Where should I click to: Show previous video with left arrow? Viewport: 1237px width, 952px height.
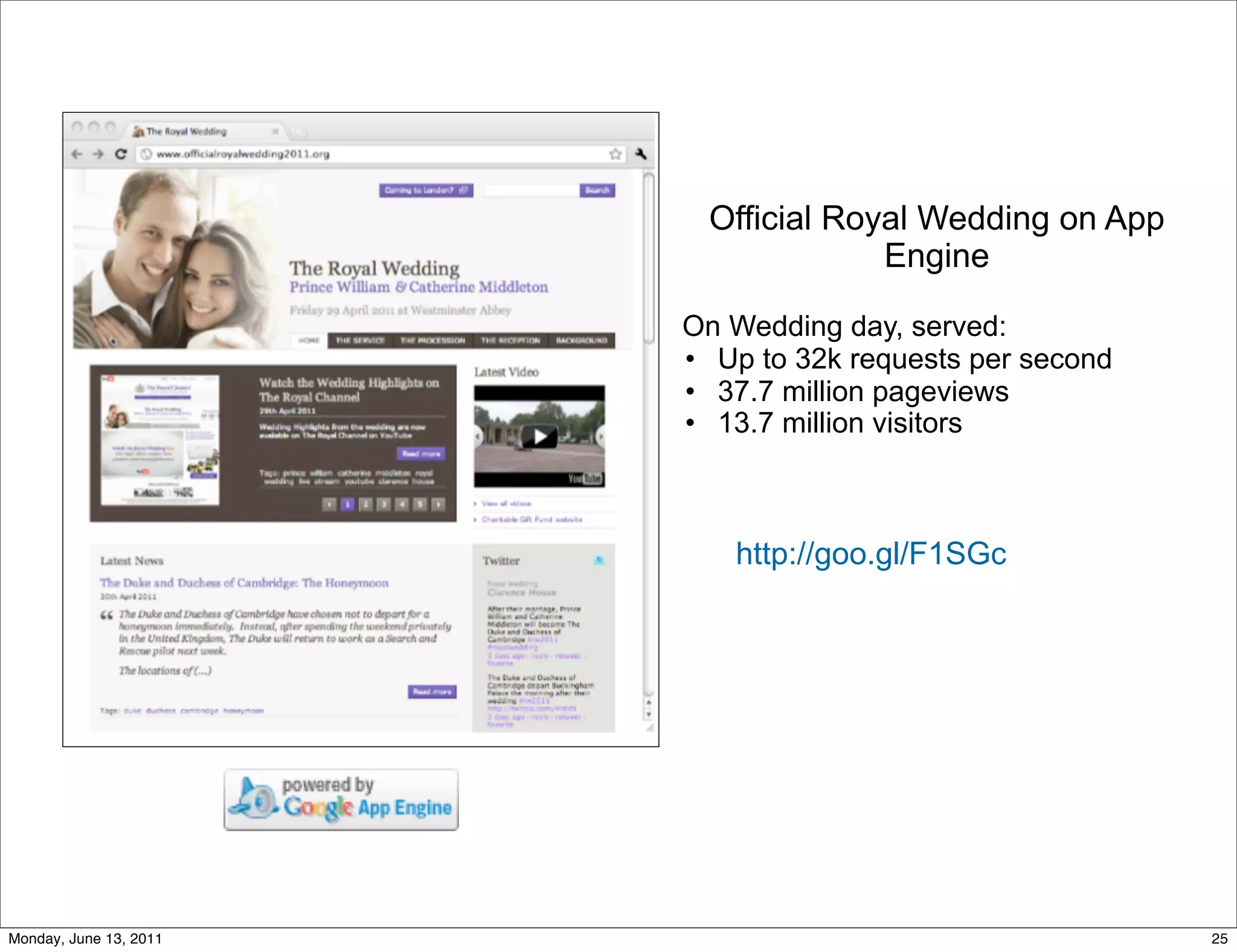pos(478,436)
